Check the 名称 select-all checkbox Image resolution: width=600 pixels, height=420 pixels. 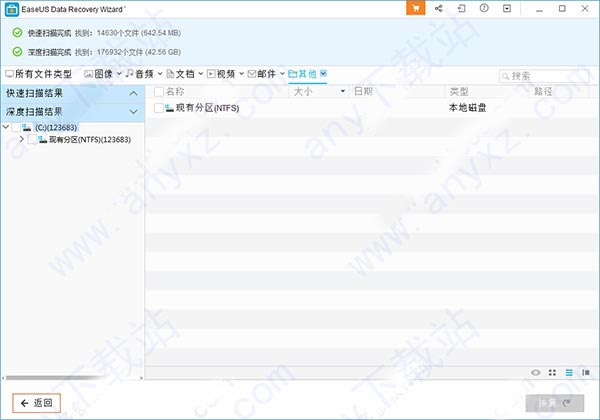pyautogui.click(x=158, y=92)
